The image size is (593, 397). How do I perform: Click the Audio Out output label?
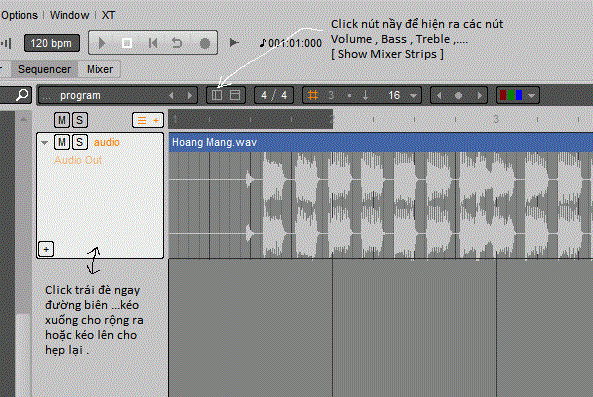[x=78, y=160]
